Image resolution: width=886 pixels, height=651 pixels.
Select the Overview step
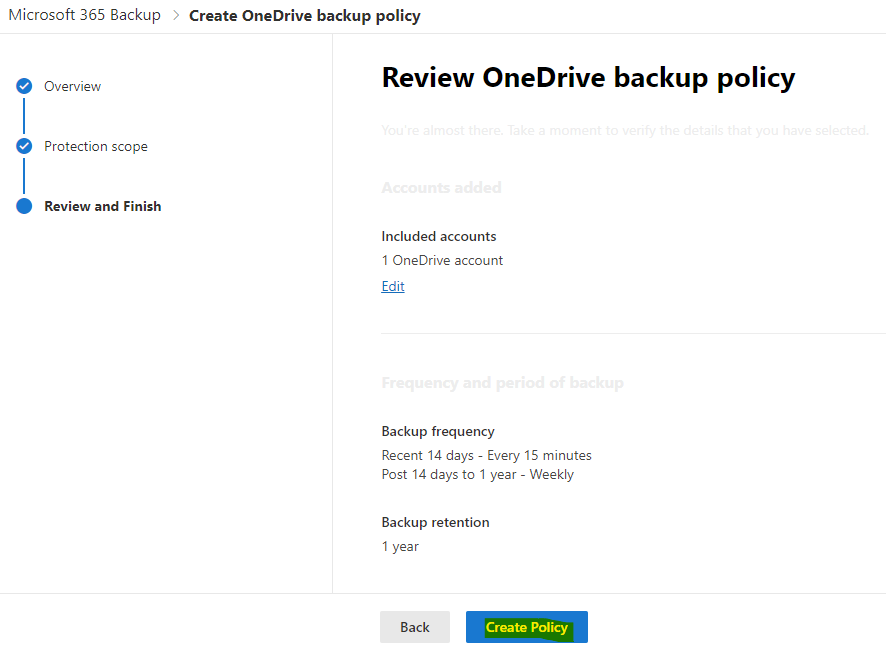pos(72,86)
